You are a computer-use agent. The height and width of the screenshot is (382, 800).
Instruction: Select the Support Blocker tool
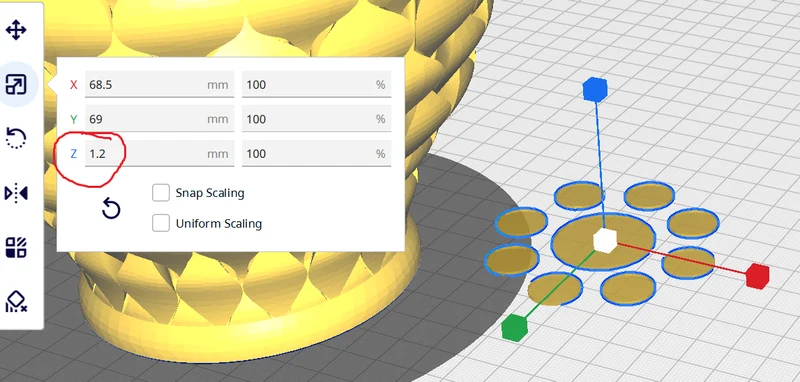[x=16, y=301]
